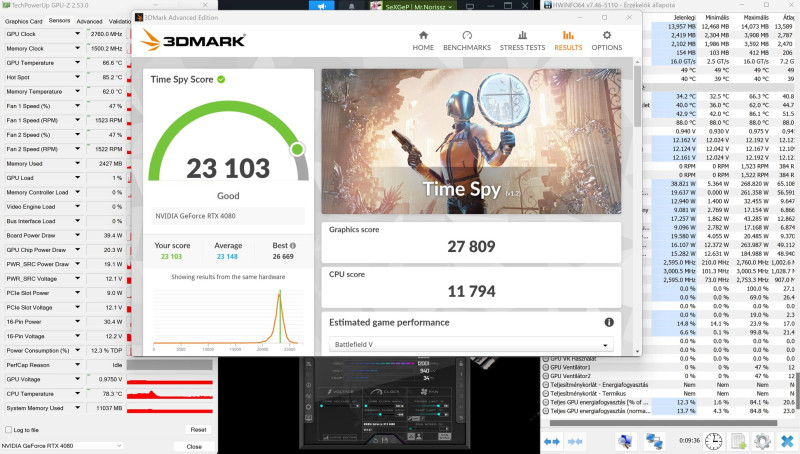Open the 3DMark Home section

pyautogui.click(x=423, y=41)
